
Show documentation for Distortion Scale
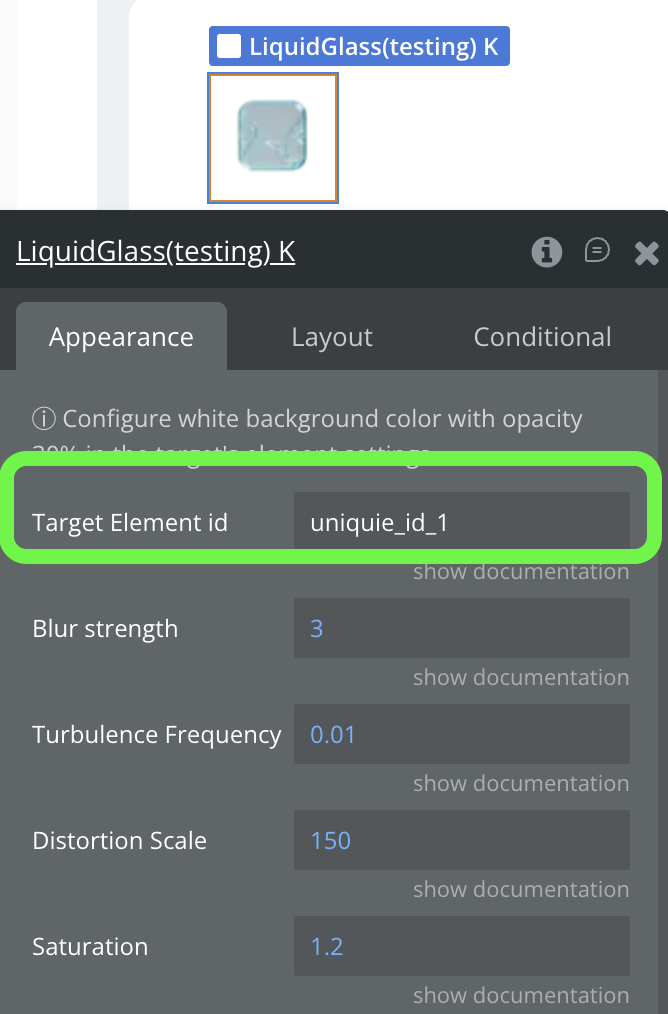[x=521, y=890]
